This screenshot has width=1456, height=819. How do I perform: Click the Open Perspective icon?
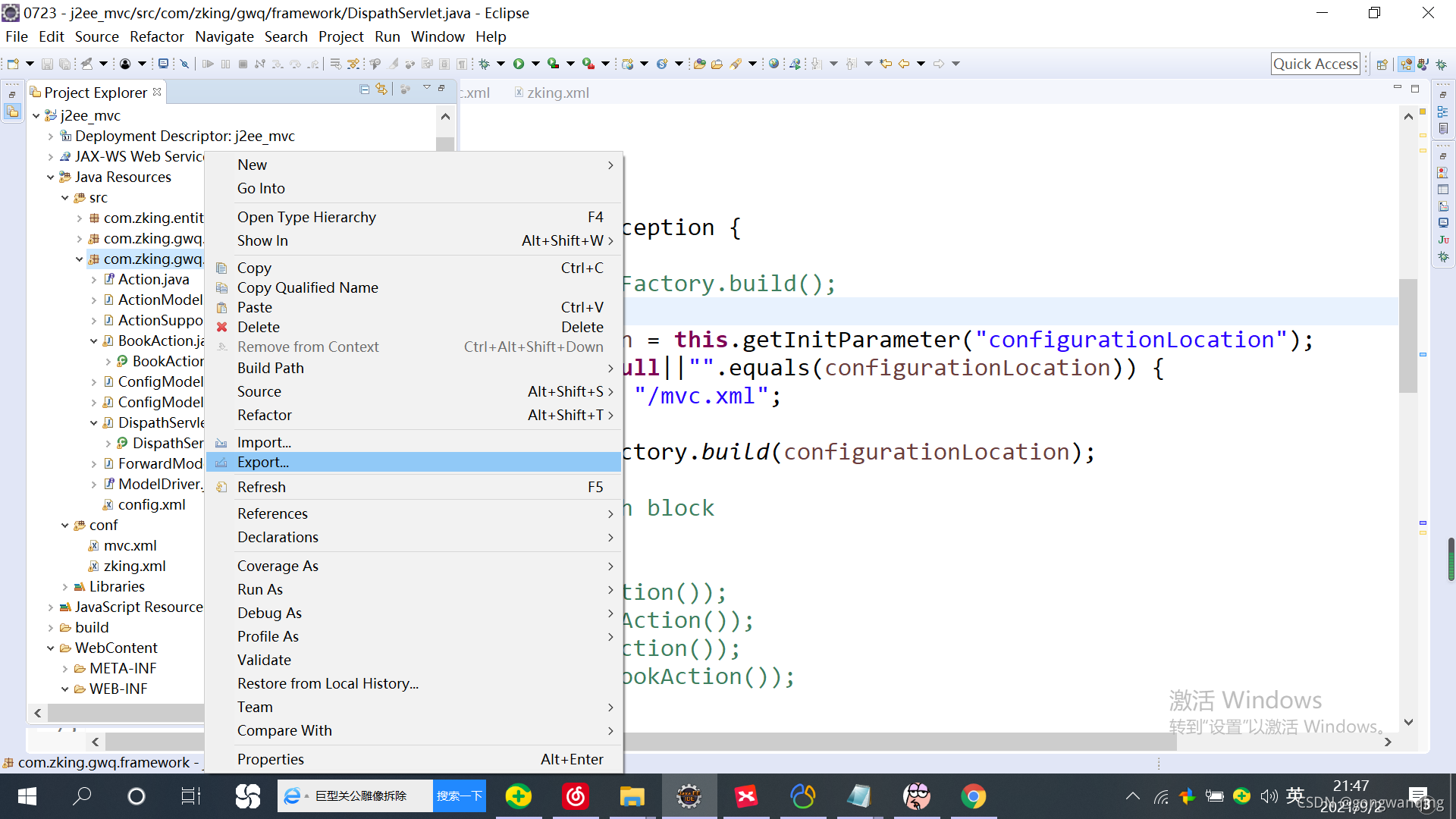tap(1382, 64)
